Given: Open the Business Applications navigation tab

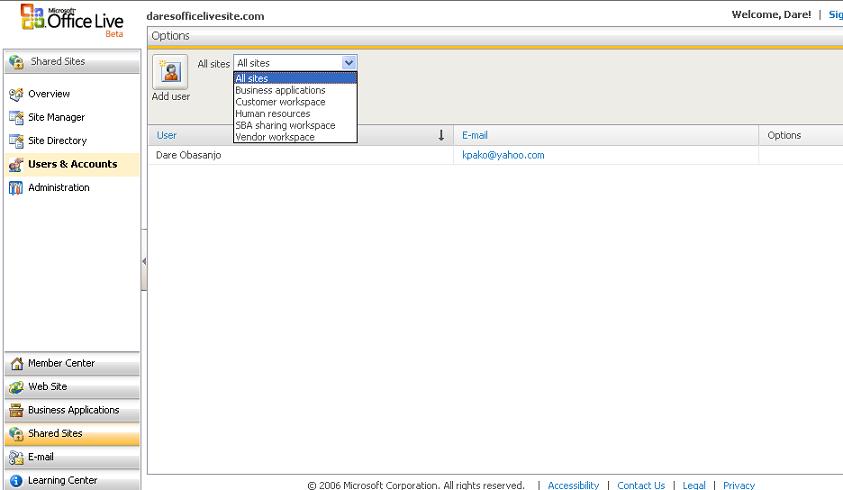Looking at the screenshot, I should 73,410.
